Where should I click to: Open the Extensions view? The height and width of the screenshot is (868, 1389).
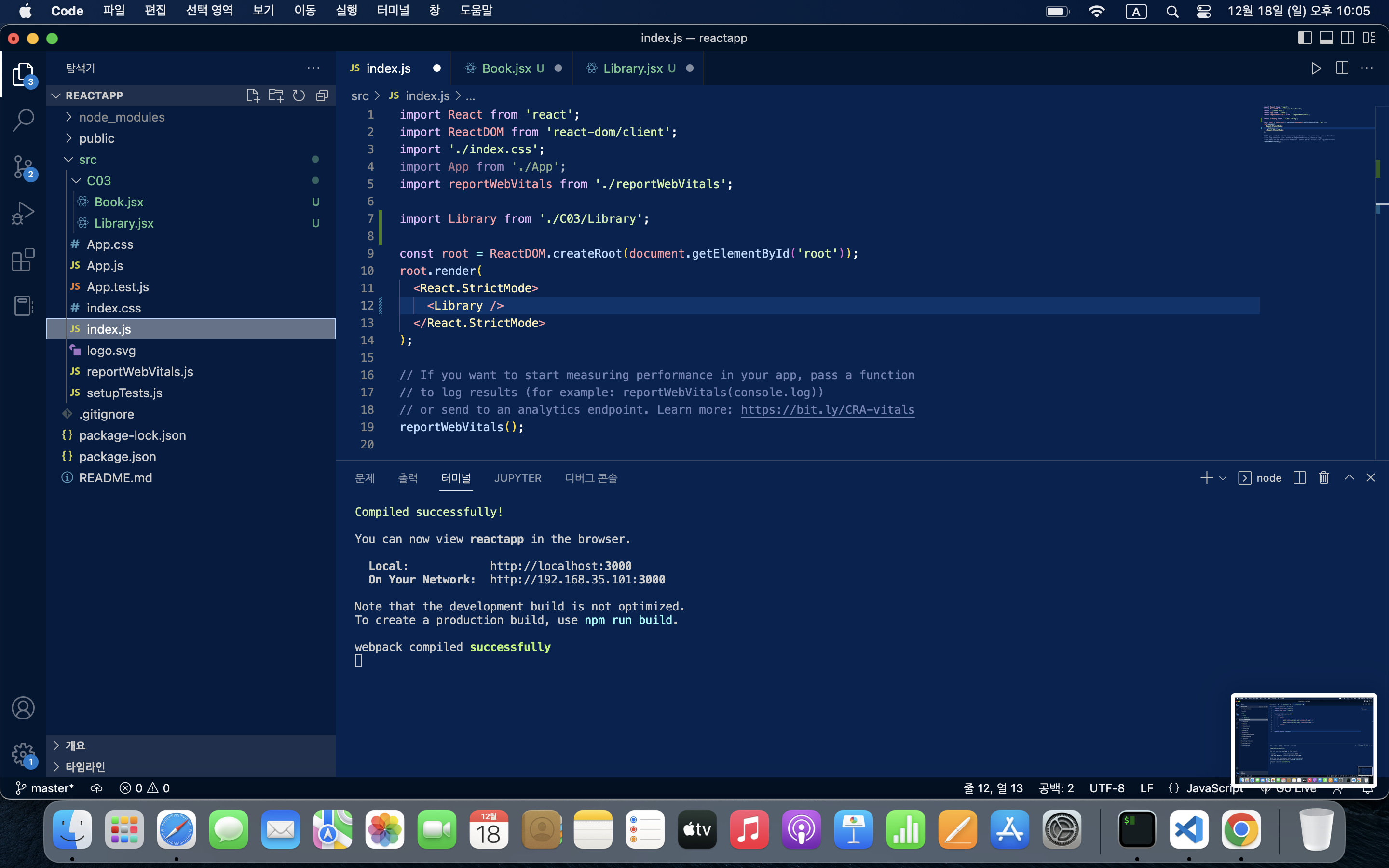pyautogui.click(x=23, y=259)
